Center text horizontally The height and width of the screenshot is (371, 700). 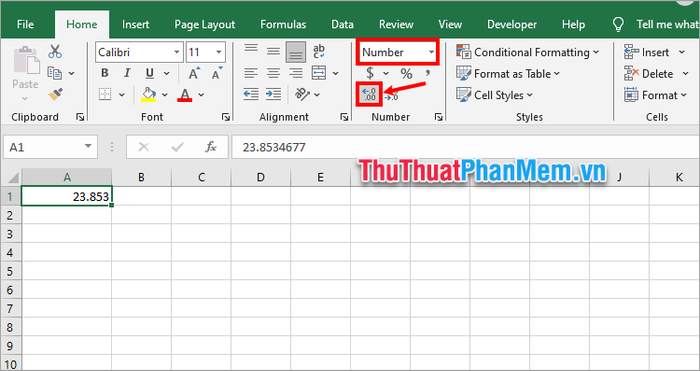273,73
